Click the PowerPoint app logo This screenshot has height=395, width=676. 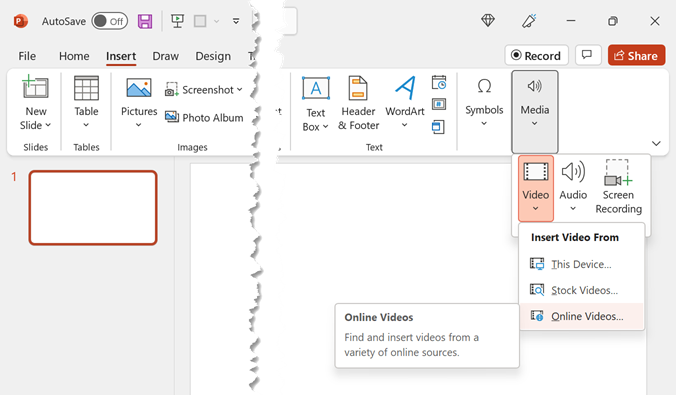20,21
